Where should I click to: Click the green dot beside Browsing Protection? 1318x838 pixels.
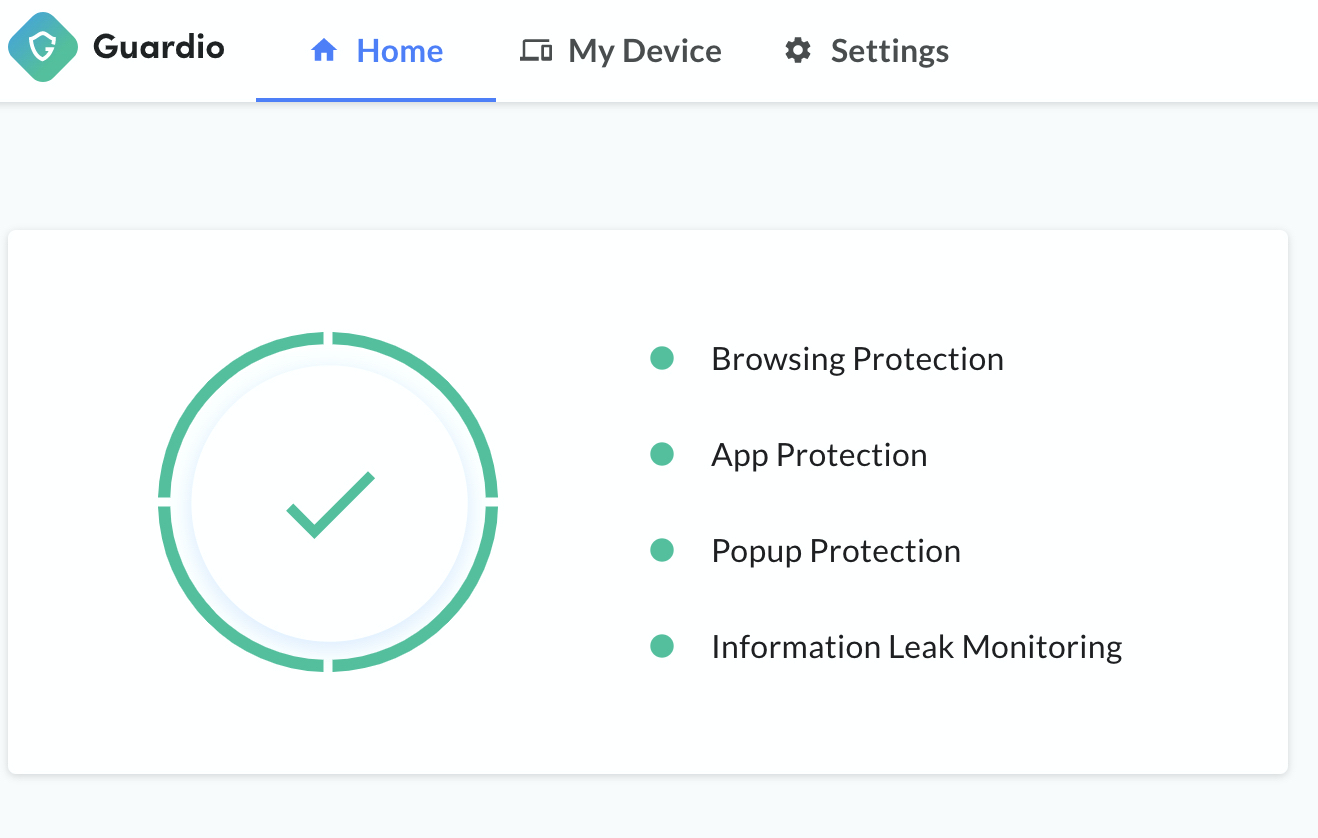coord(662,358)
